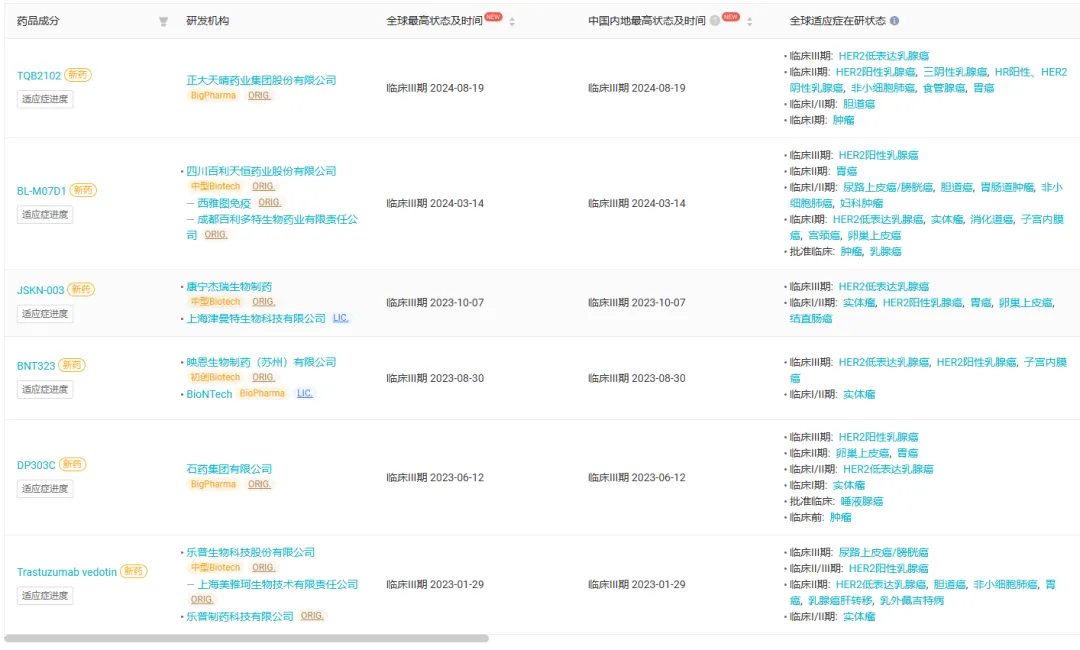Sort by 中国内地最高状态及时间 column arrows
The height and width of the screenshot is (650, 1080).
(750, 21)
